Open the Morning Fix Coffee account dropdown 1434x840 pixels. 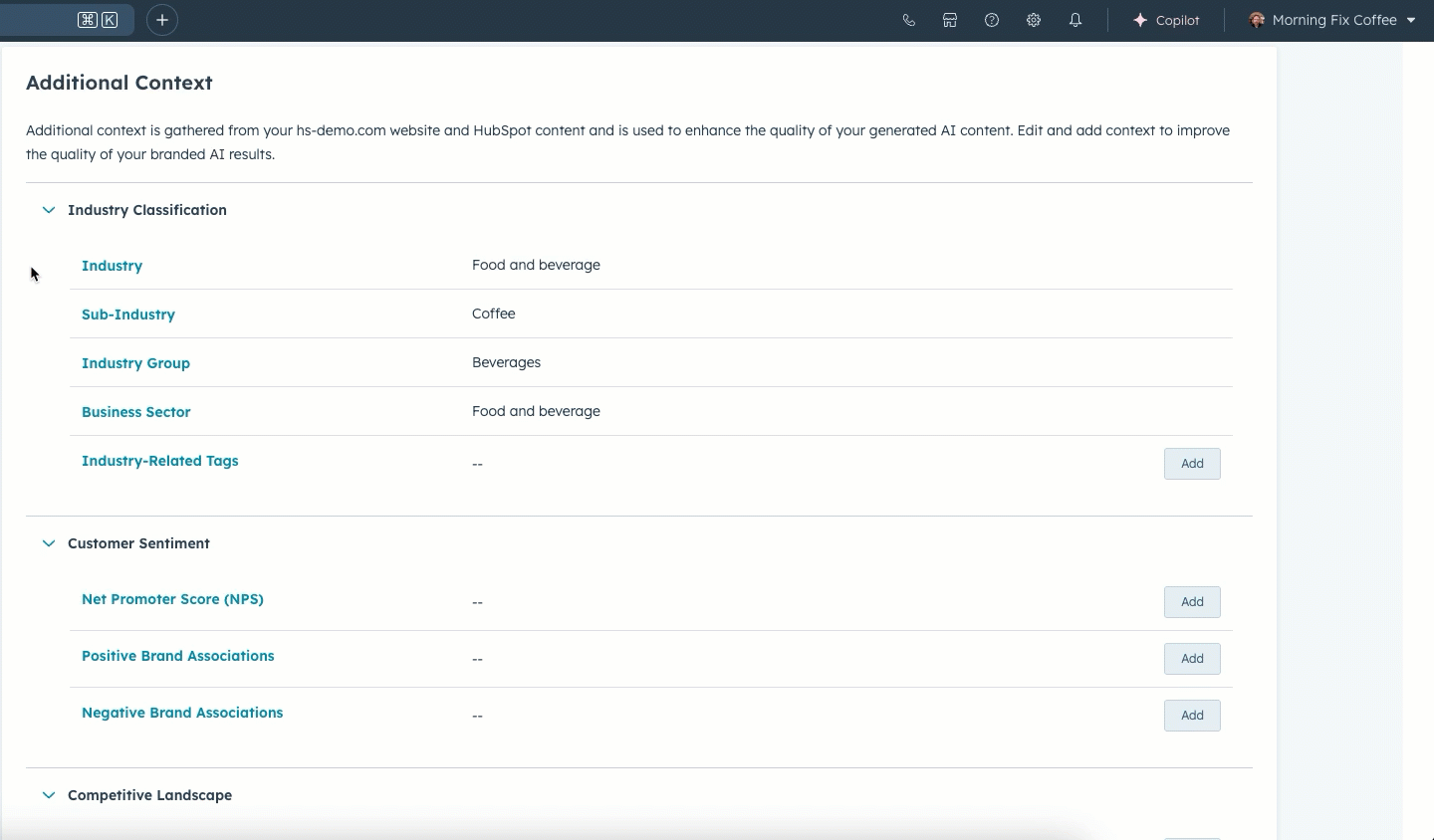1413,20
